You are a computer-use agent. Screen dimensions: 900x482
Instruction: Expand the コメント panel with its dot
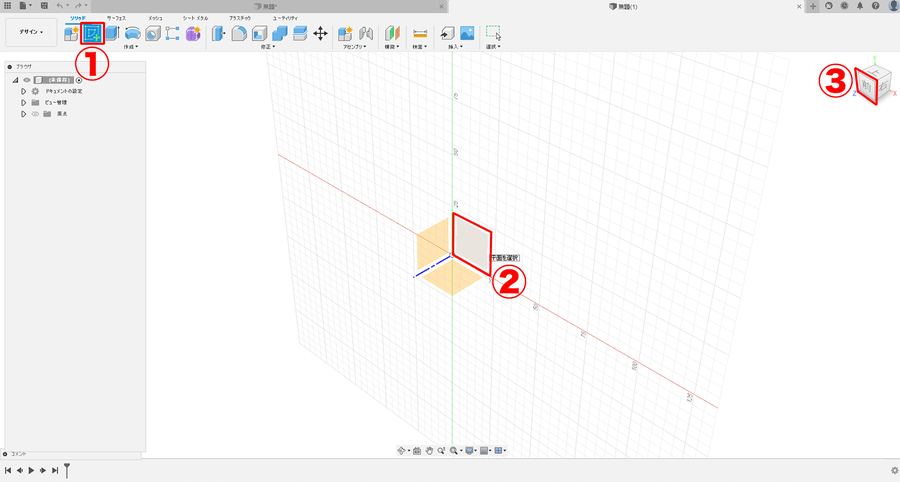tap(5, 454)
